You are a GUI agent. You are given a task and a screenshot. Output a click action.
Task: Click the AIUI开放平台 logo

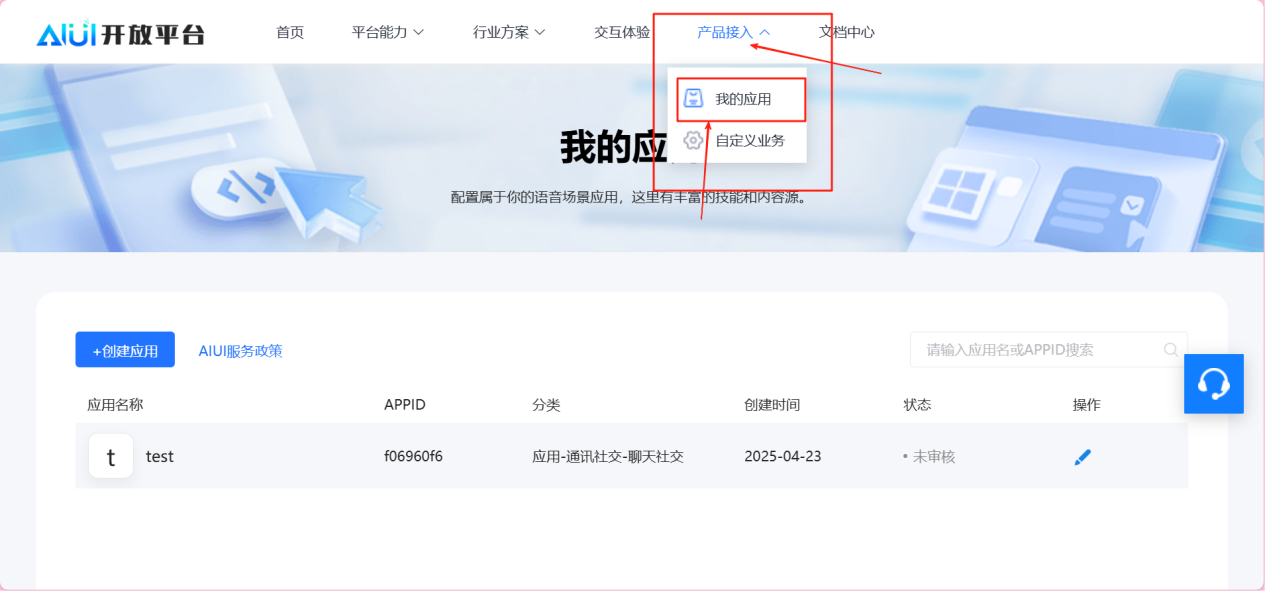coord(120,33)
